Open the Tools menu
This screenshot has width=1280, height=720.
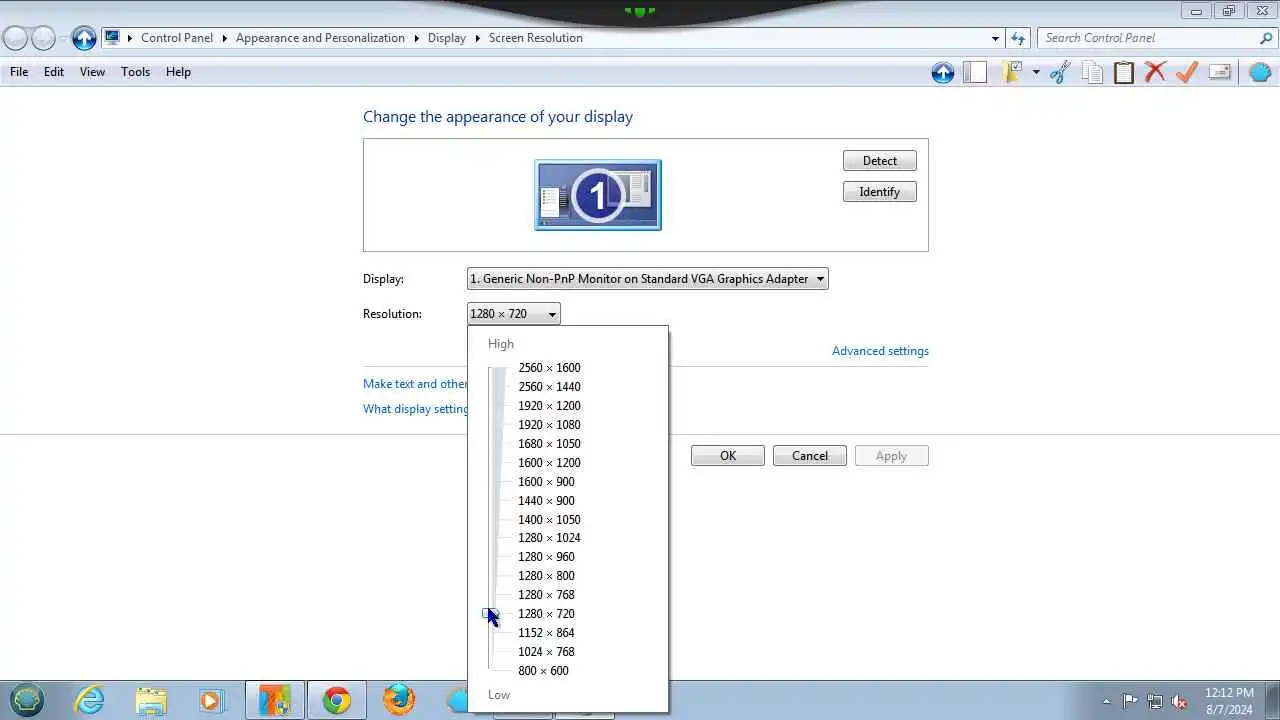(x=135, y=72)
